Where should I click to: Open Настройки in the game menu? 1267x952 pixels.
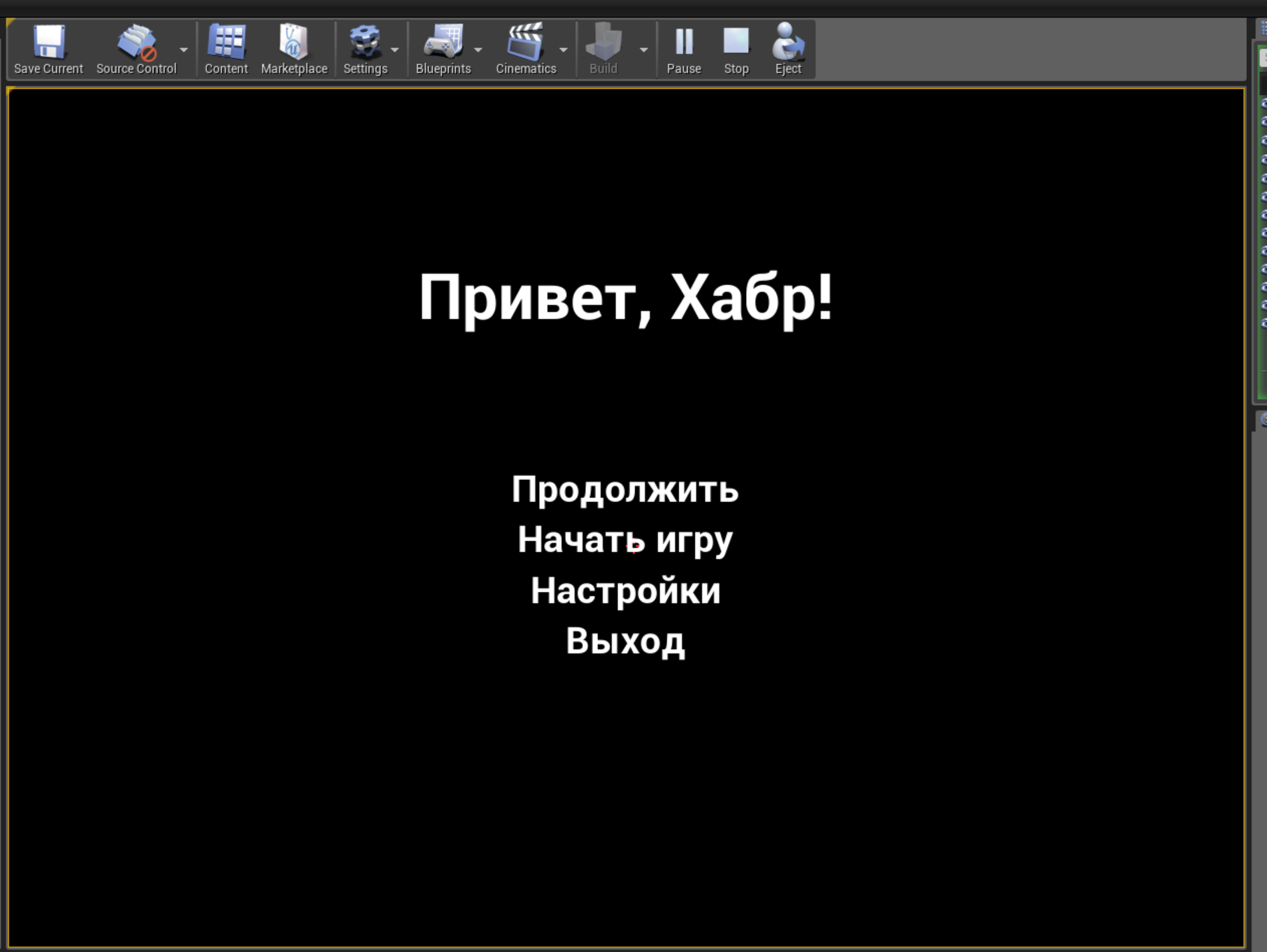(x=625, y=590)
